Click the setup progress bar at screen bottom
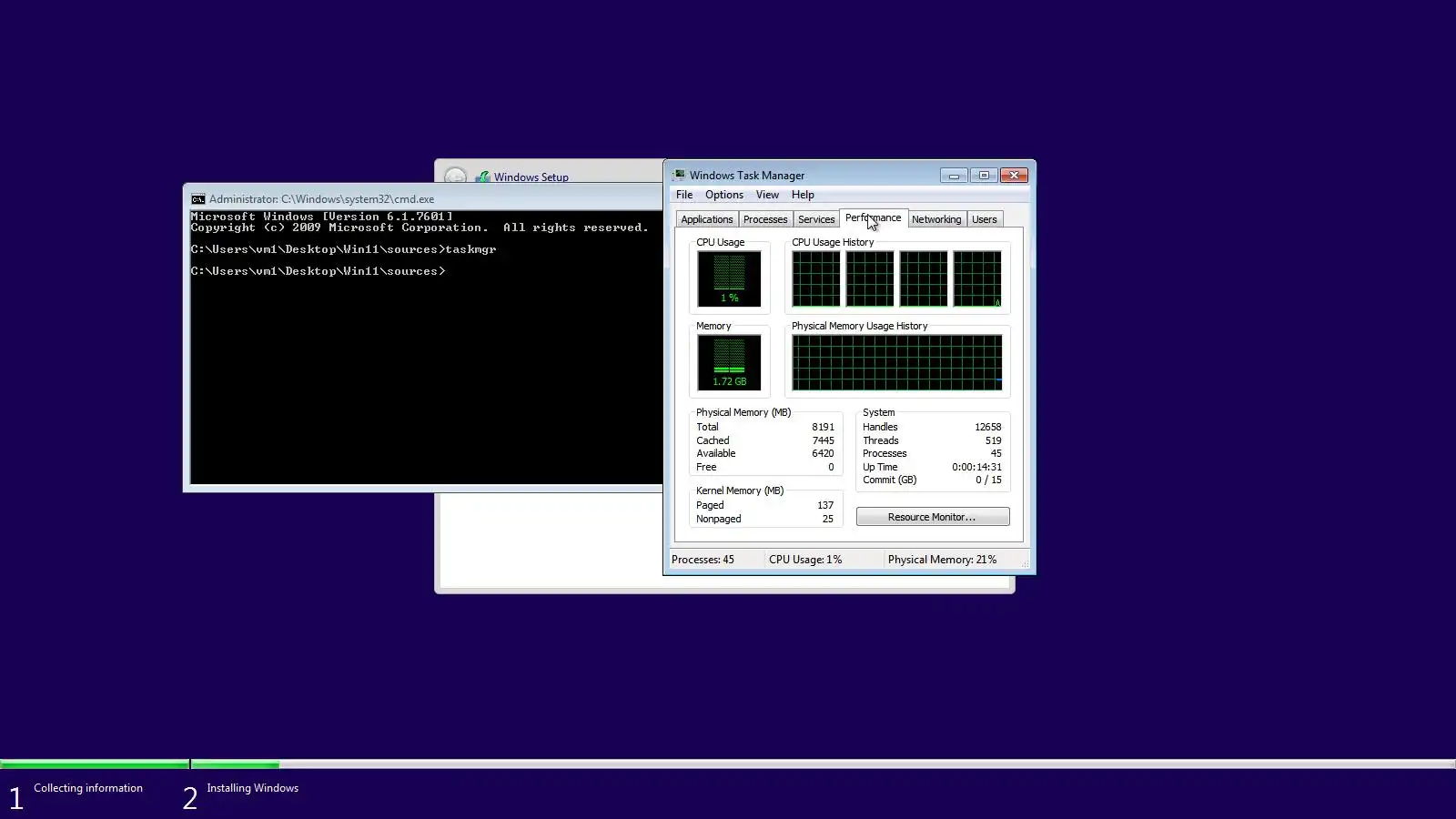1456x819 pixels. [728, 764]
